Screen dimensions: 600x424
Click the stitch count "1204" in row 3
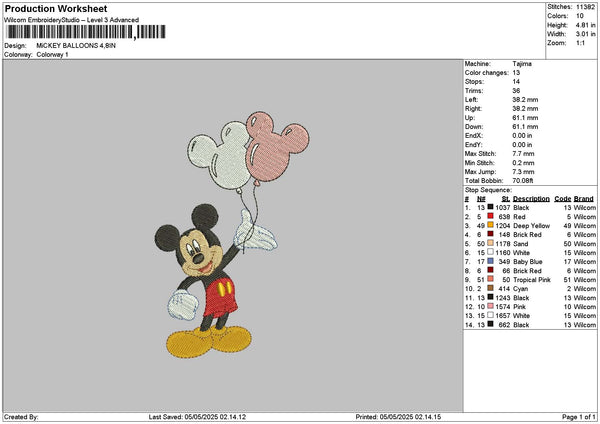(x=503, y=226)
